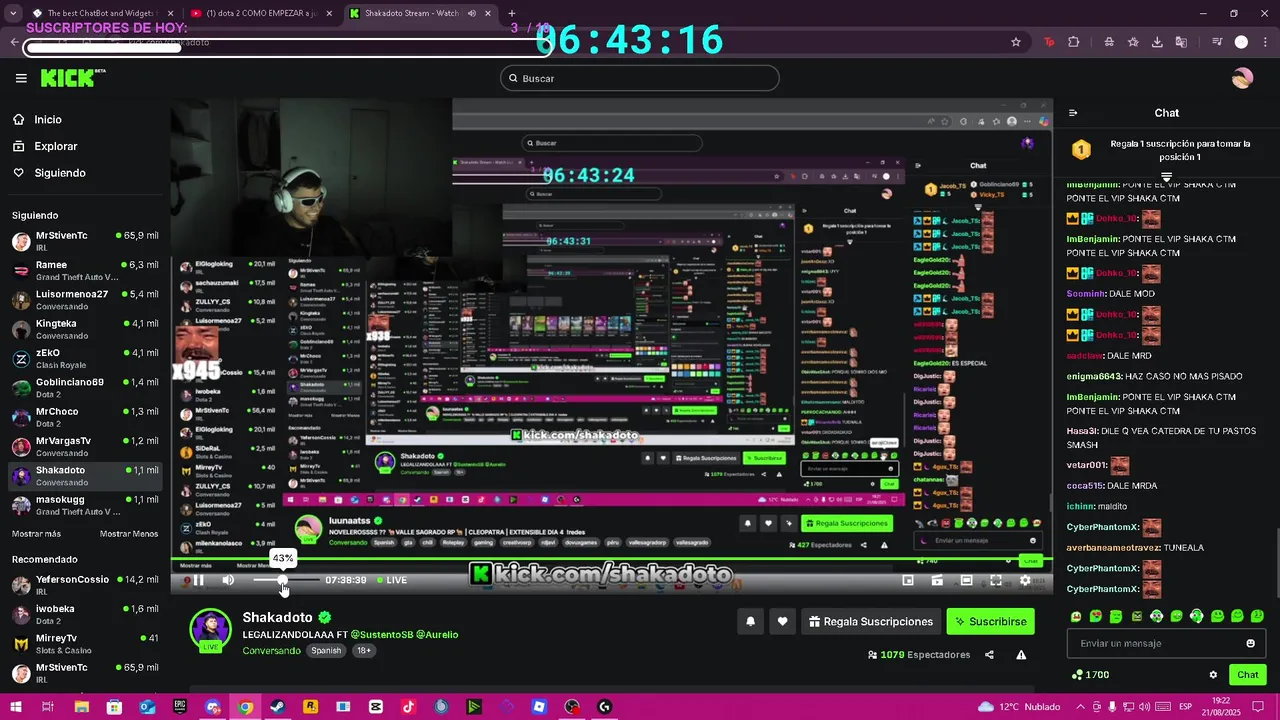Report the stream via warning triangle
Screen dimensions: 1280x720
[1021, 655]
